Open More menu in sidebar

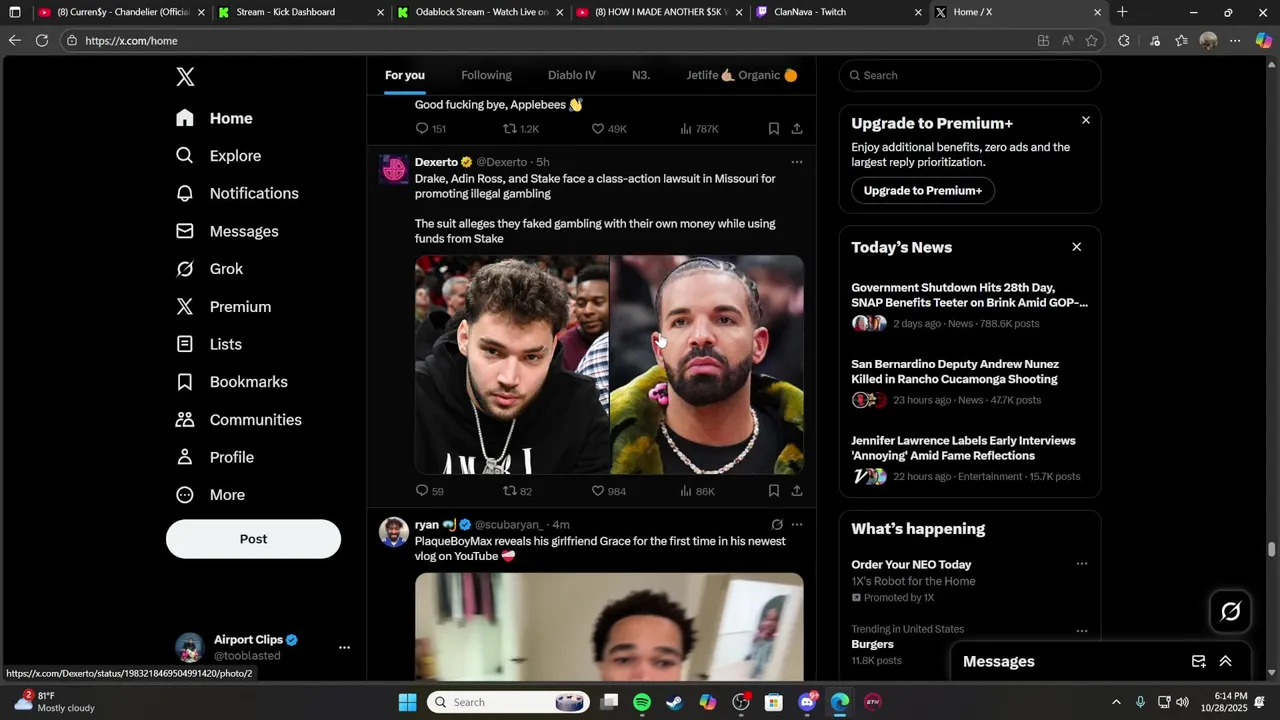[210, 495]
